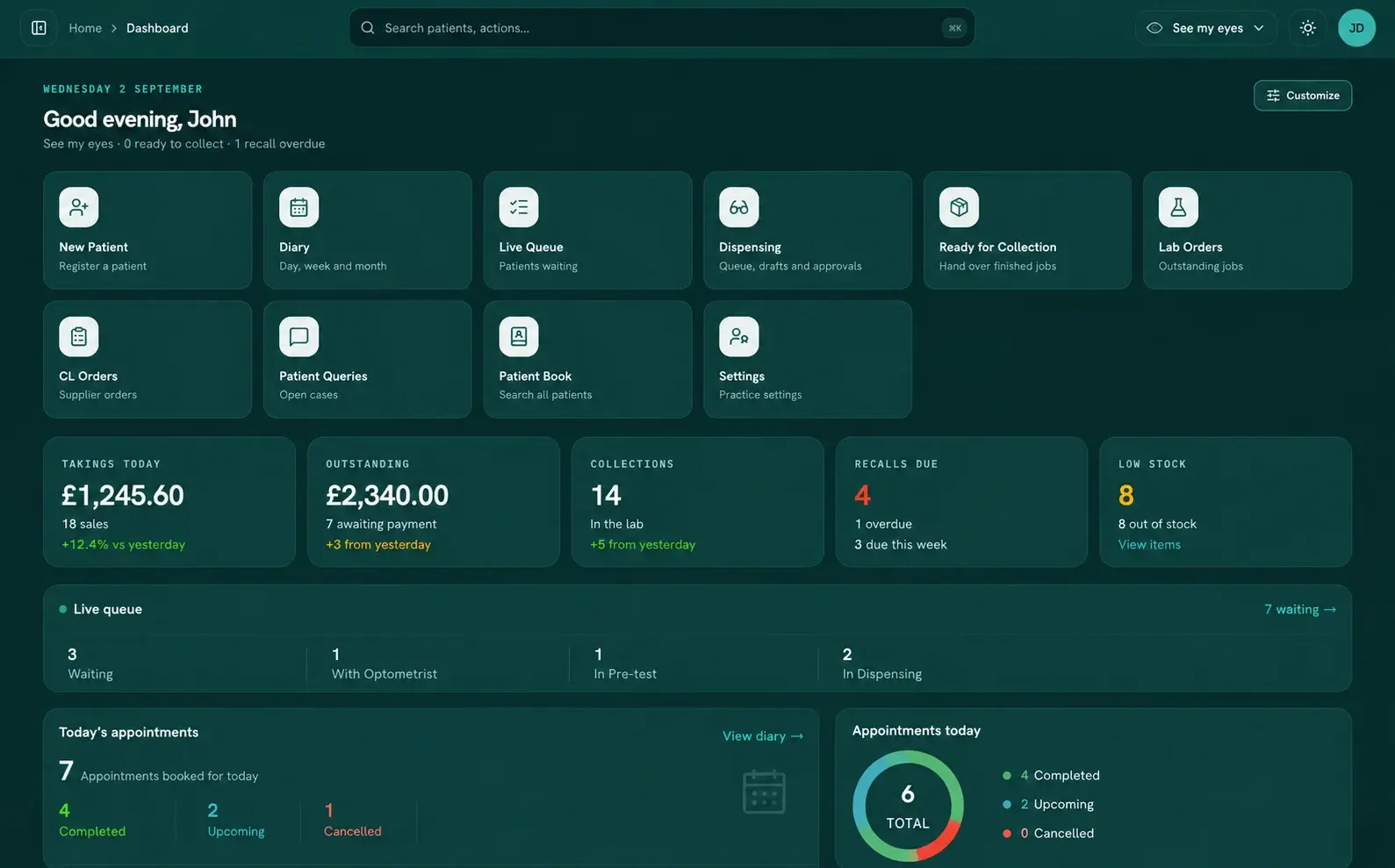
Task: Open the JD user avatar menu
Action: tap(1356, 28)
